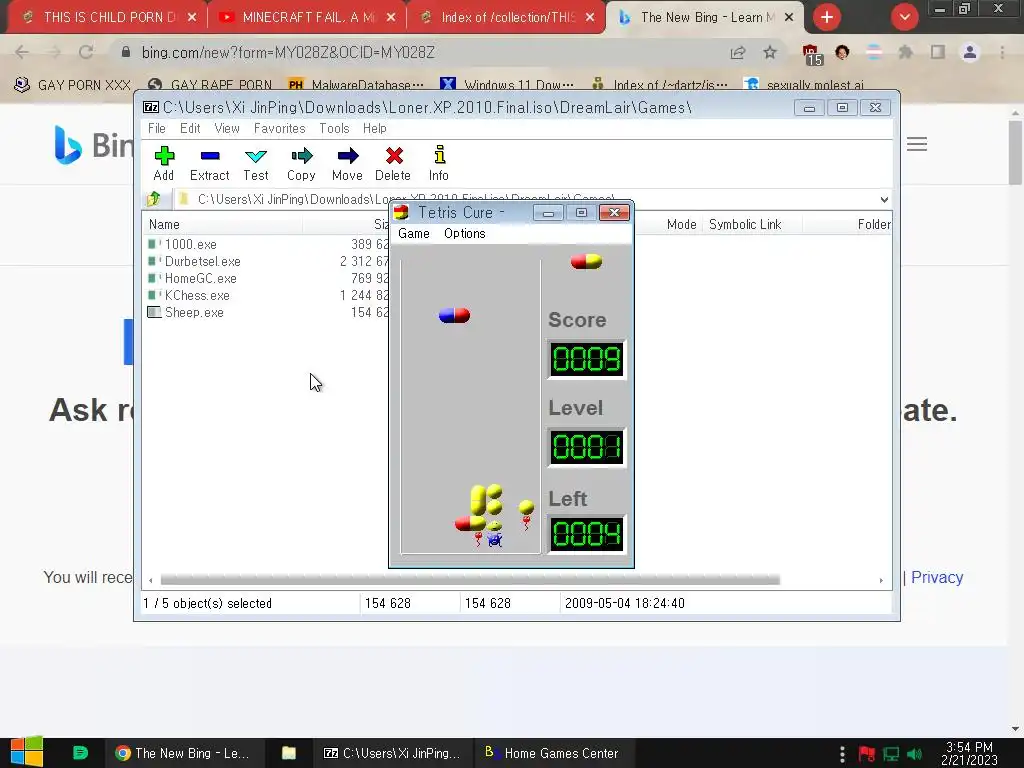
Task: Select the 1000.exe file row
Action: 266,244
